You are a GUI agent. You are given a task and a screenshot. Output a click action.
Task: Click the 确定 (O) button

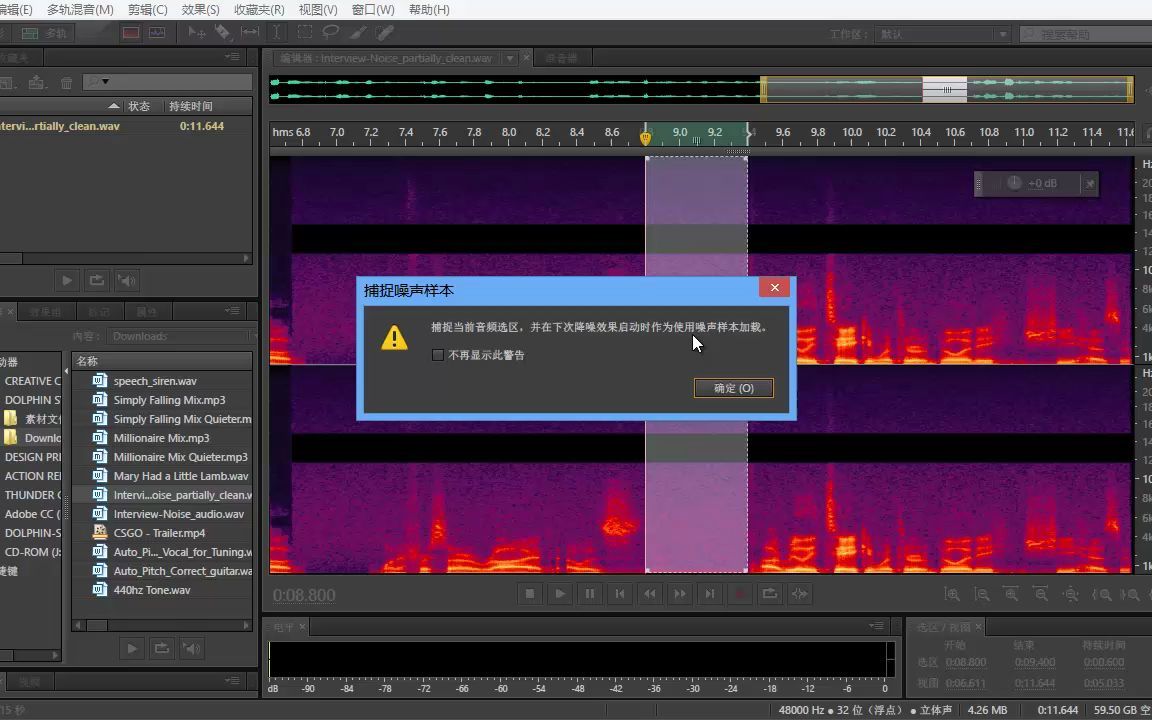click(x=734, y=388)
